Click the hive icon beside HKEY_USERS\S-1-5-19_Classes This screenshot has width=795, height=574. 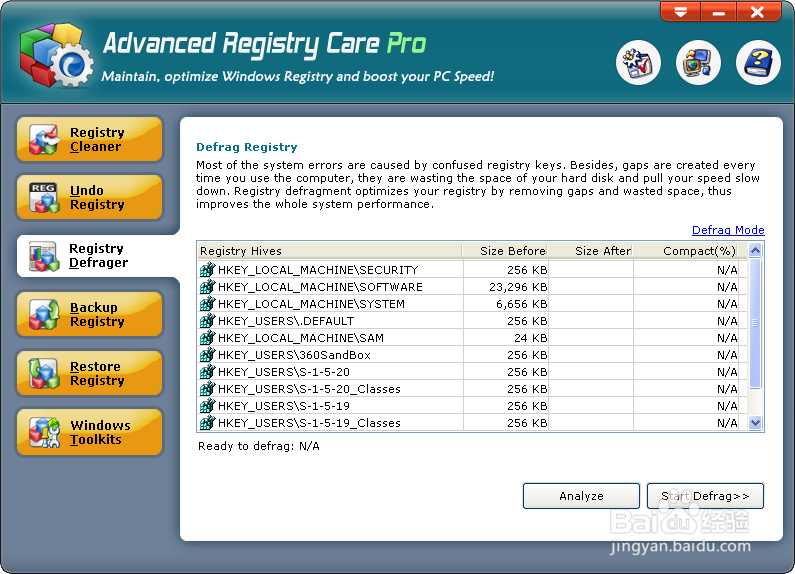[207, 423]
